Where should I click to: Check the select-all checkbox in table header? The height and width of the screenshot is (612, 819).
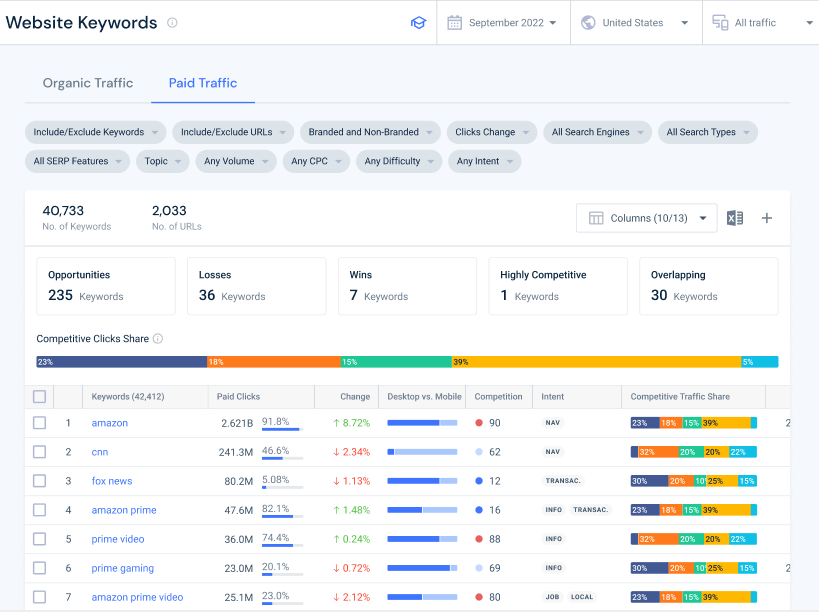39,396
